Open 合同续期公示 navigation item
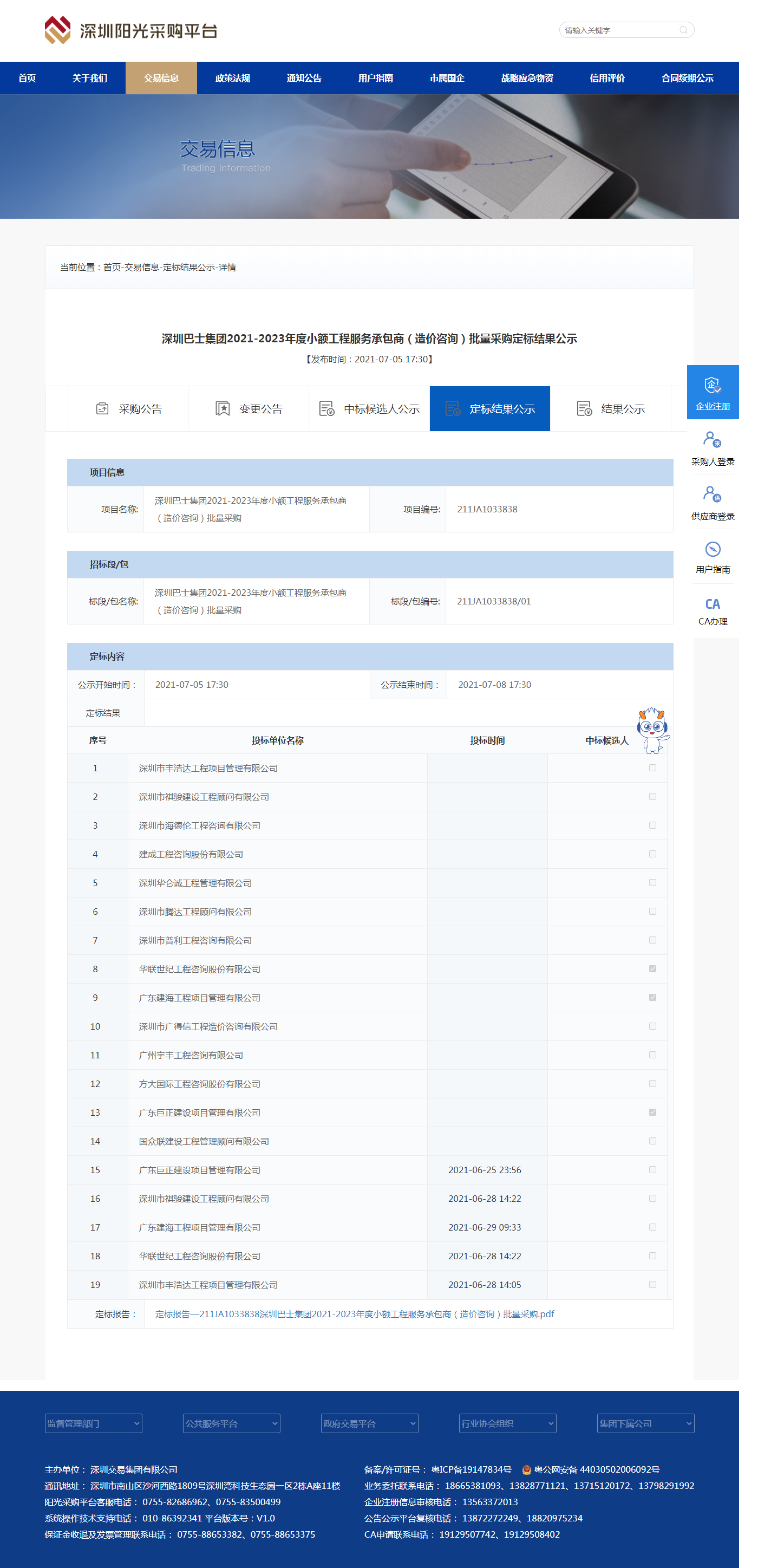 click(x=688, y=78)
